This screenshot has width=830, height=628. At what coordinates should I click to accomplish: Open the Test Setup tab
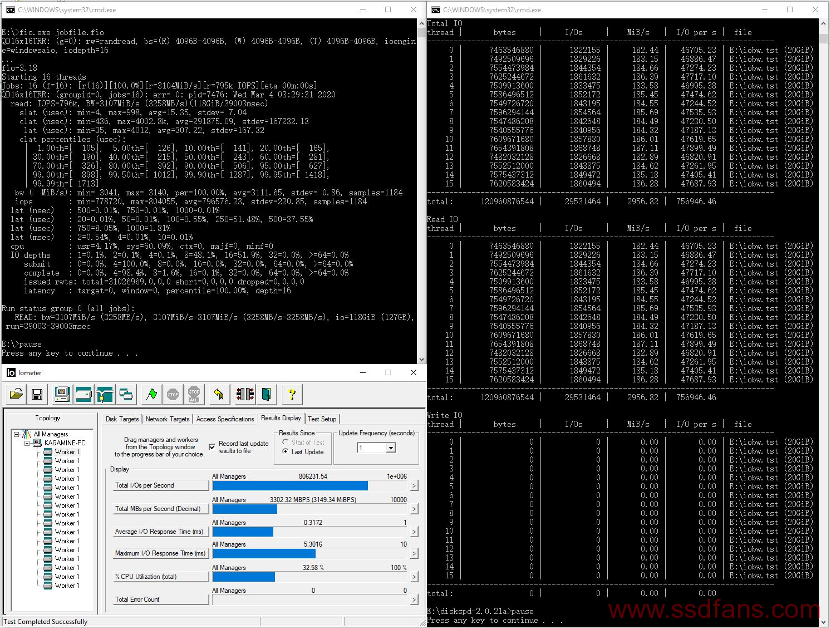(322, 419)
